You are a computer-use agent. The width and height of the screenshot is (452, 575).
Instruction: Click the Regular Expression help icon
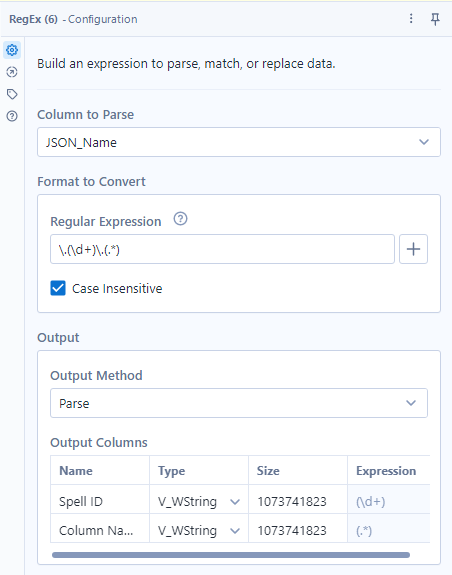180,219
